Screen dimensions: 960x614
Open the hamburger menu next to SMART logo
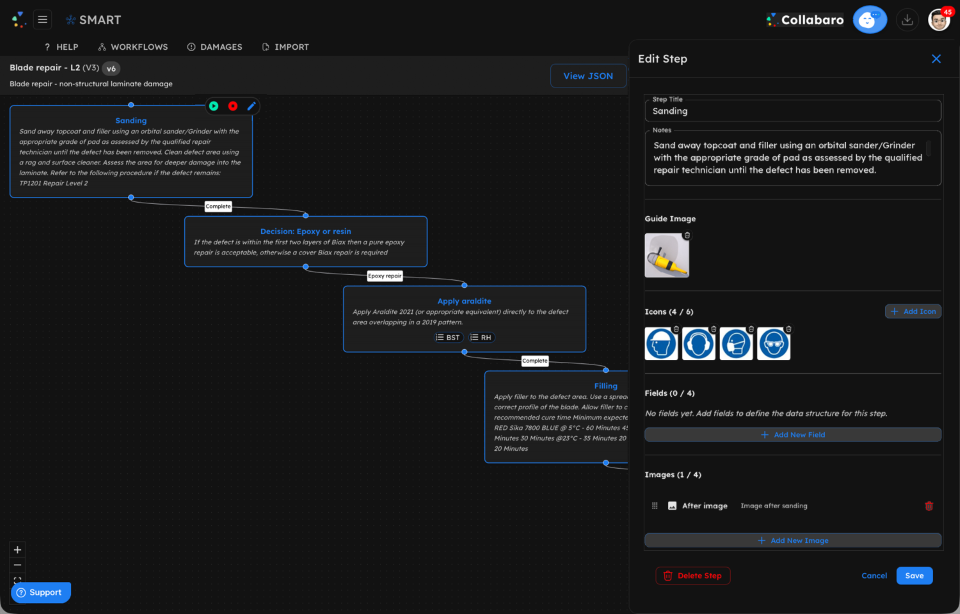click(x=41, y=18)
